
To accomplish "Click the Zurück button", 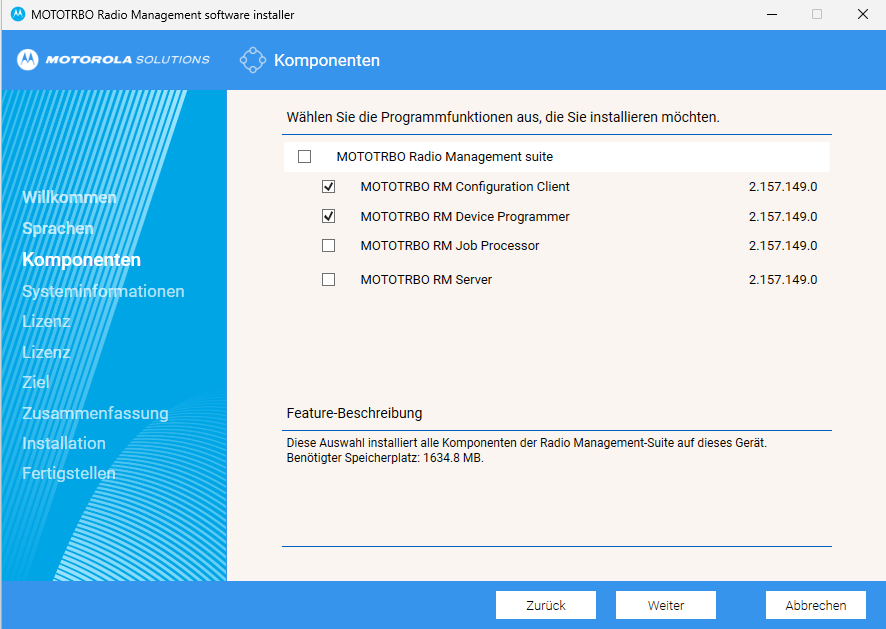I will click(546, 605).
